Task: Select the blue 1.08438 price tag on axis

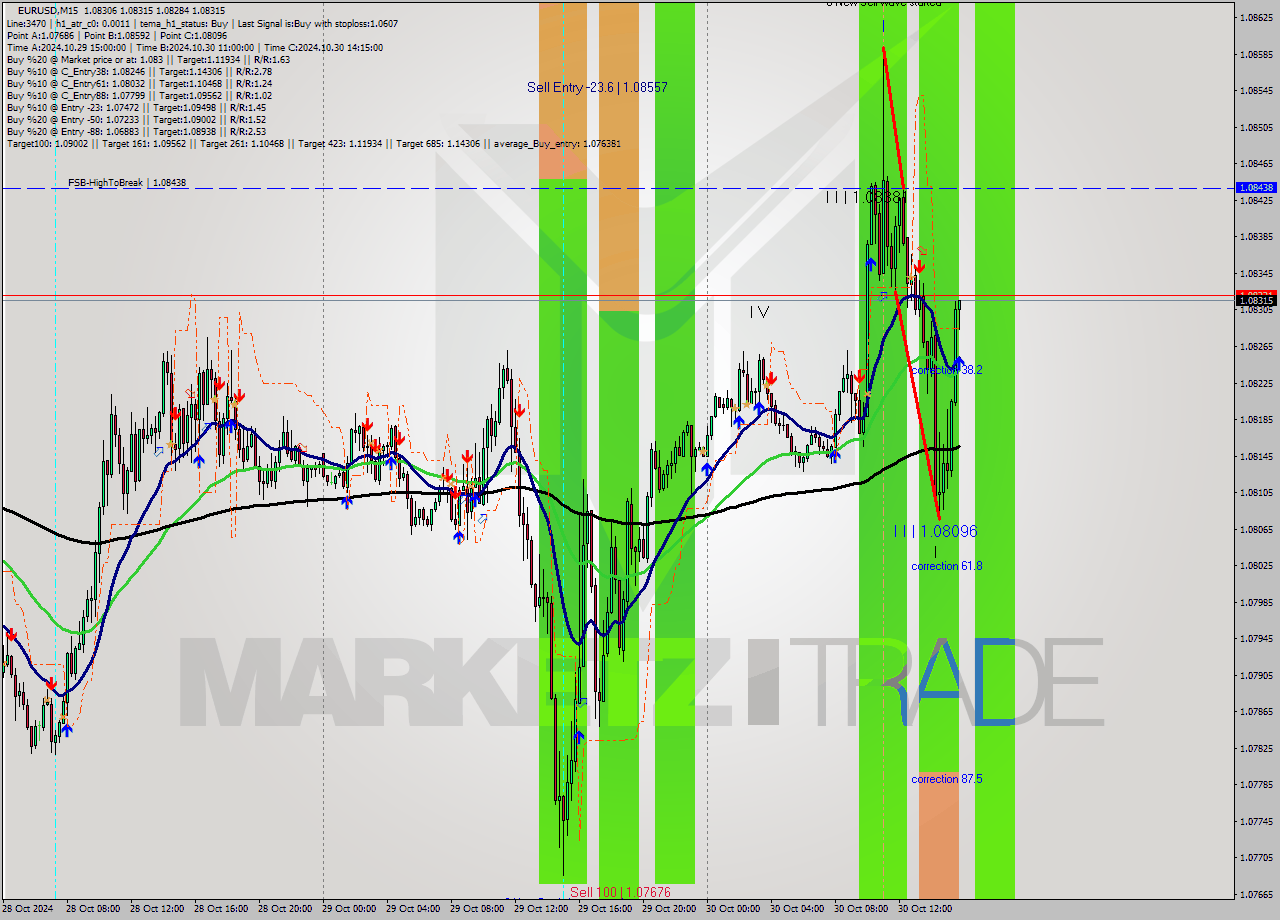Action: pyautogui.click(x=1255, y=187)
